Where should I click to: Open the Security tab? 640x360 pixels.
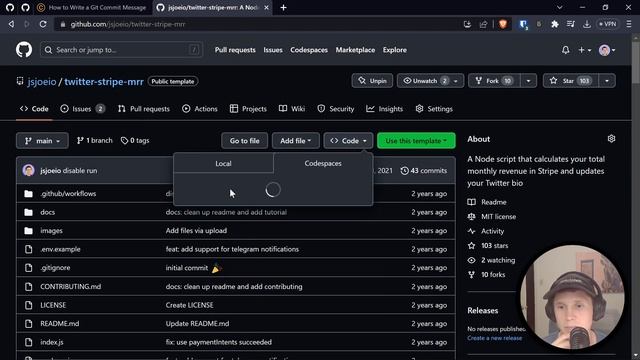coord(336,109)
